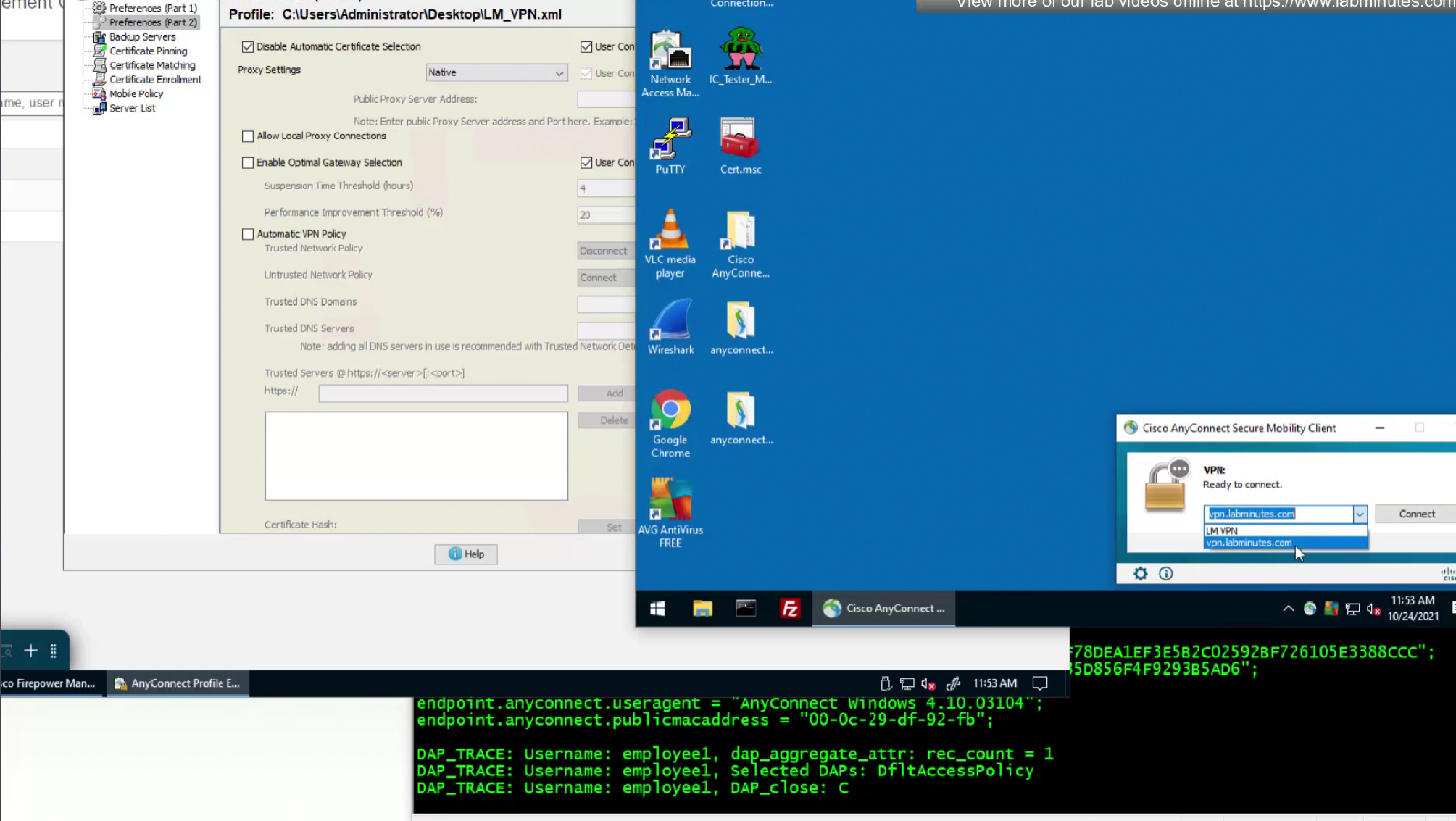Click the Connect button in AnyConnect

pyautogui.click(x=1416, y=514)
